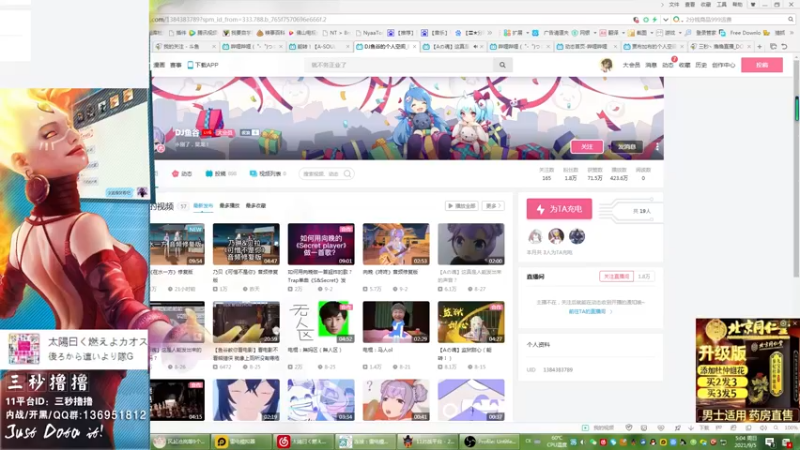Open the second charger avatar
Screen dimensions: 800x450
556,236
